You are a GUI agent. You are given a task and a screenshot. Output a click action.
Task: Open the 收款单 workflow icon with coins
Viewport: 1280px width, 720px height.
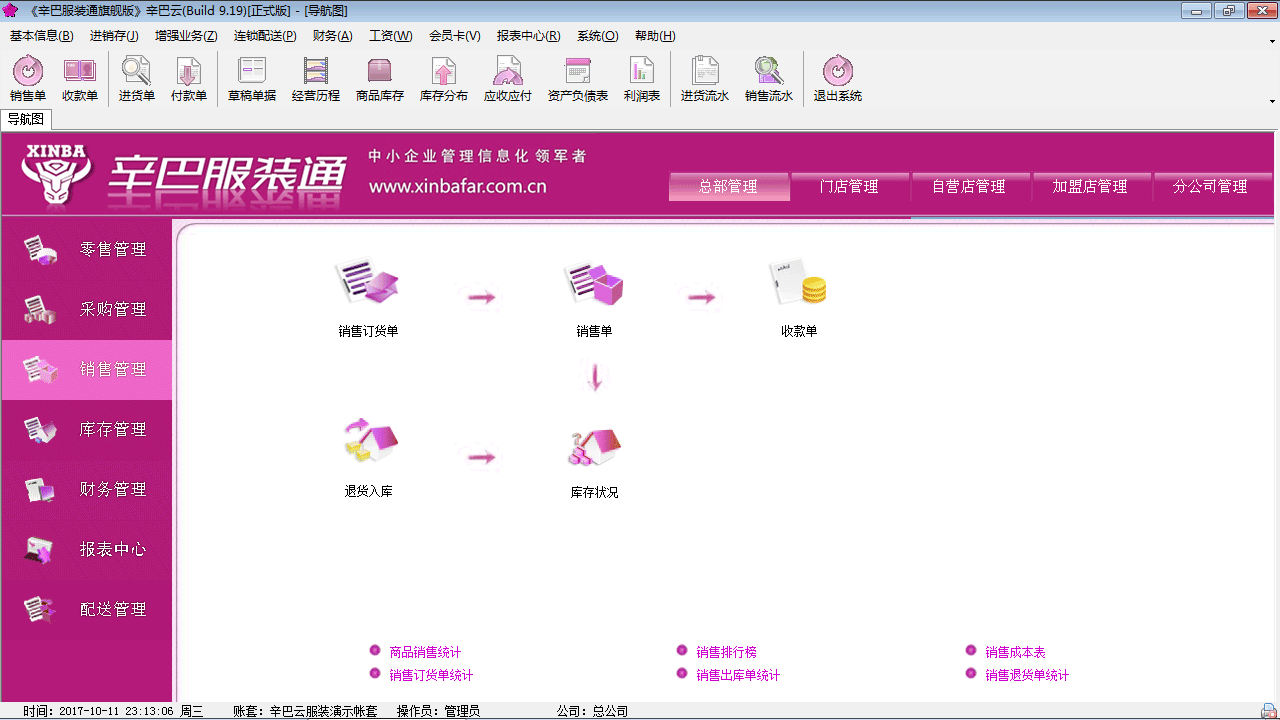(x=799, y=298)
